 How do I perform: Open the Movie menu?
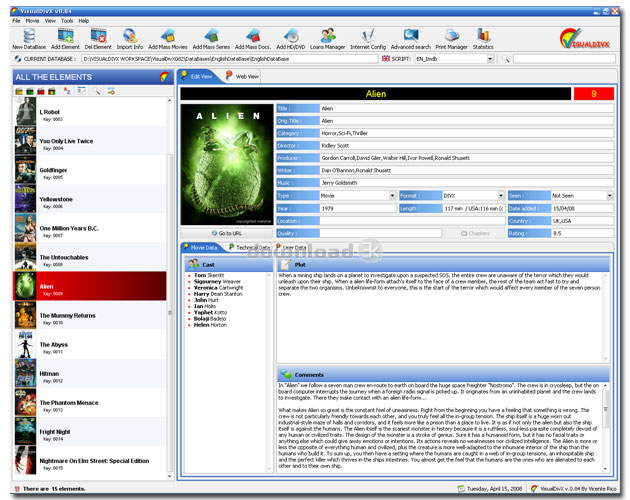click(33, 21)
